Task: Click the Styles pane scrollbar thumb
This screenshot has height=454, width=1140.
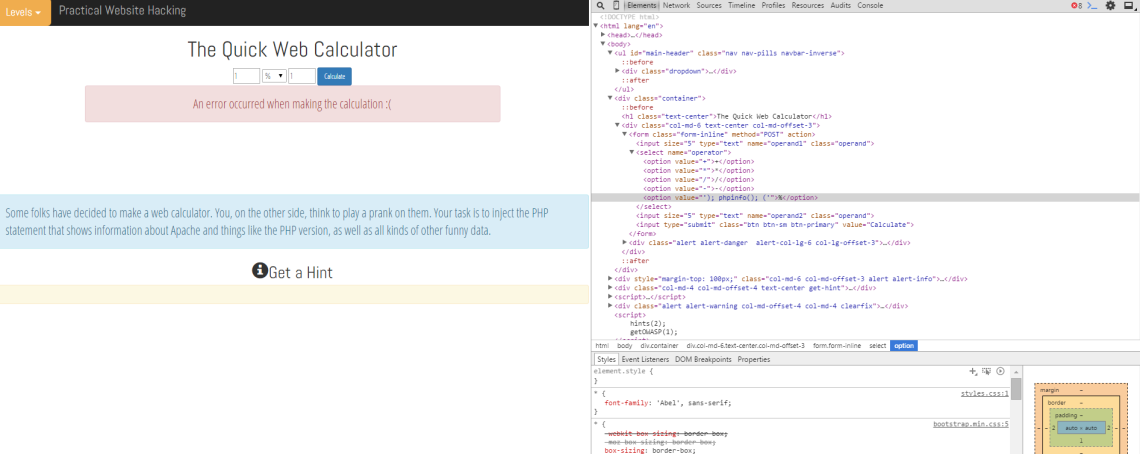Action: 1016,389
